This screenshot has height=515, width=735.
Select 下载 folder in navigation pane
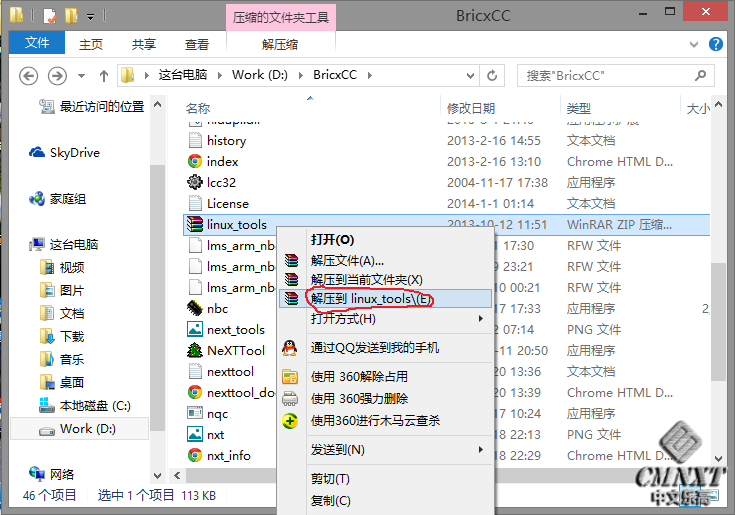click(62, 336)
